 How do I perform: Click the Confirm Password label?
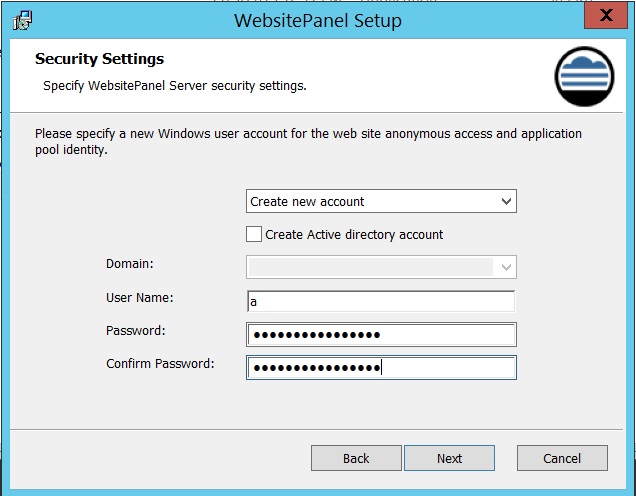(160, 363)
